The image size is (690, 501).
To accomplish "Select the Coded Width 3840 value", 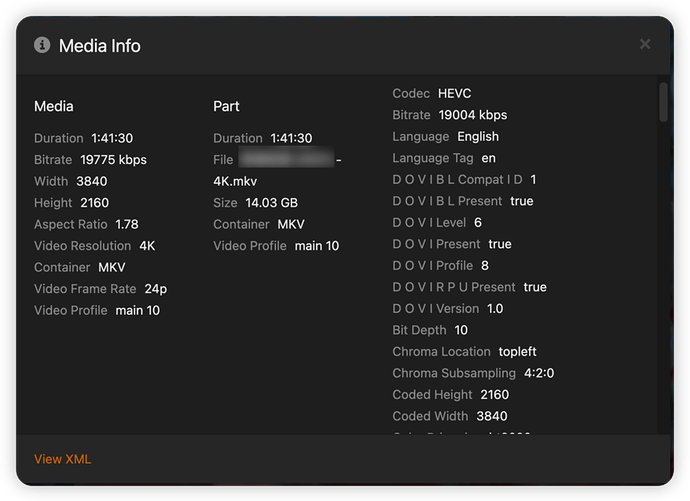I will coord(492,416).
